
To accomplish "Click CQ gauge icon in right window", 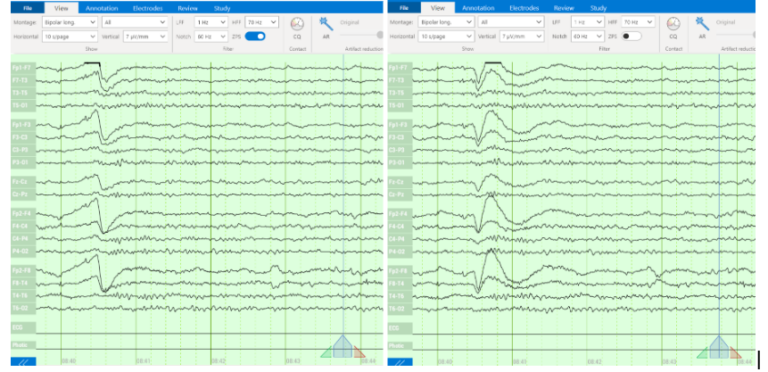I will [673, 24].
